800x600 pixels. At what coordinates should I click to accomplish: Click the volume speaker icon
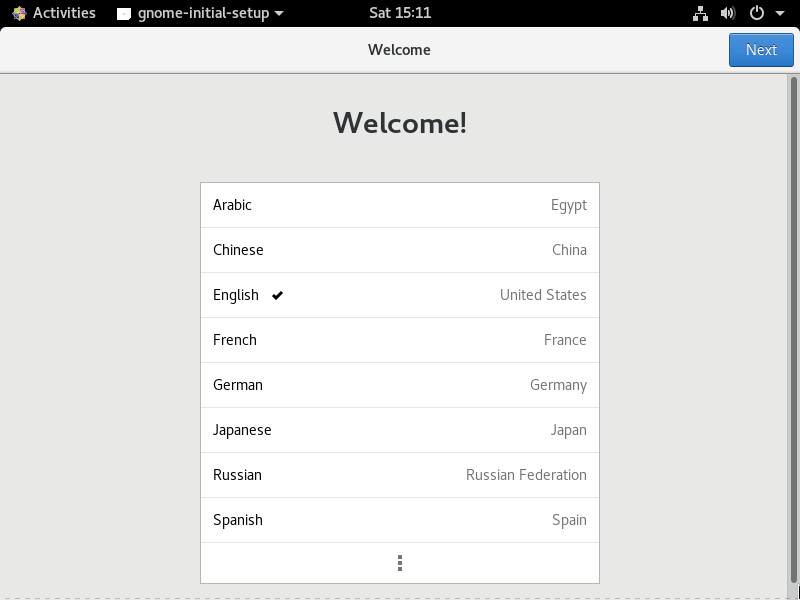[x=728, y=13]
